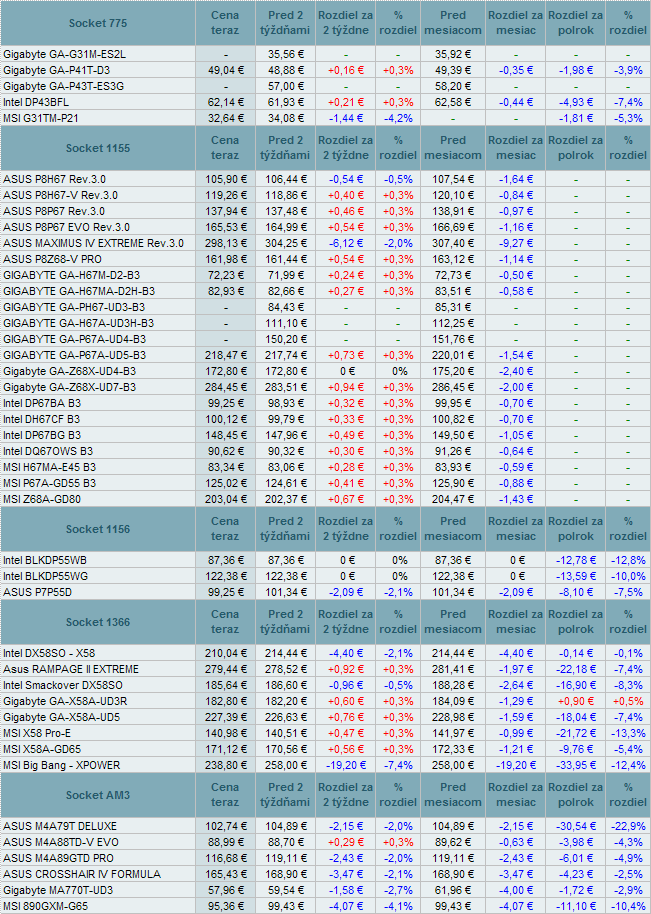Click the 57,96 € current price cell
This screenshot has width=651, height=914.
(226, 891)
